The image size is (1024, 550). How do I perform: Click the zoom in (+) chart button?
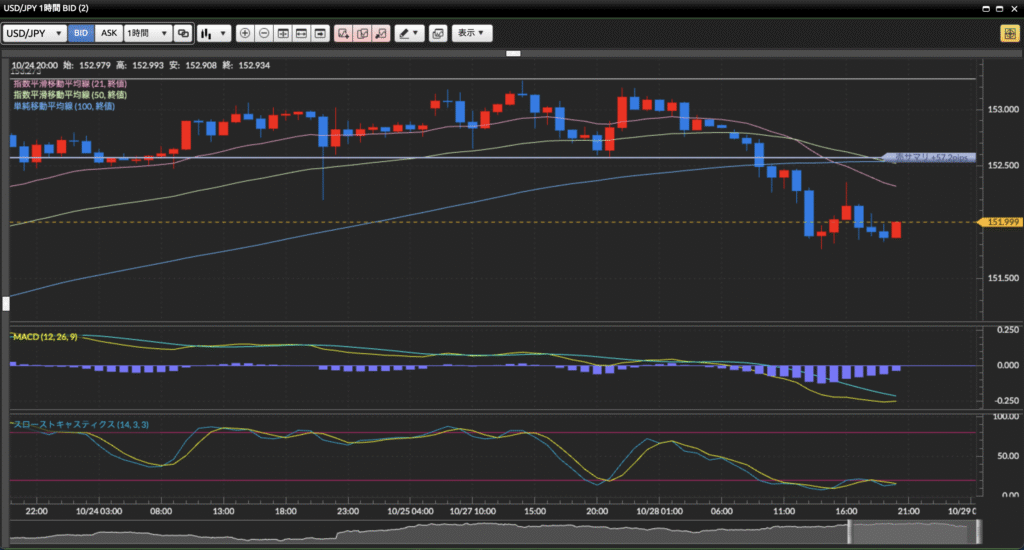click(x=246, y=33)
